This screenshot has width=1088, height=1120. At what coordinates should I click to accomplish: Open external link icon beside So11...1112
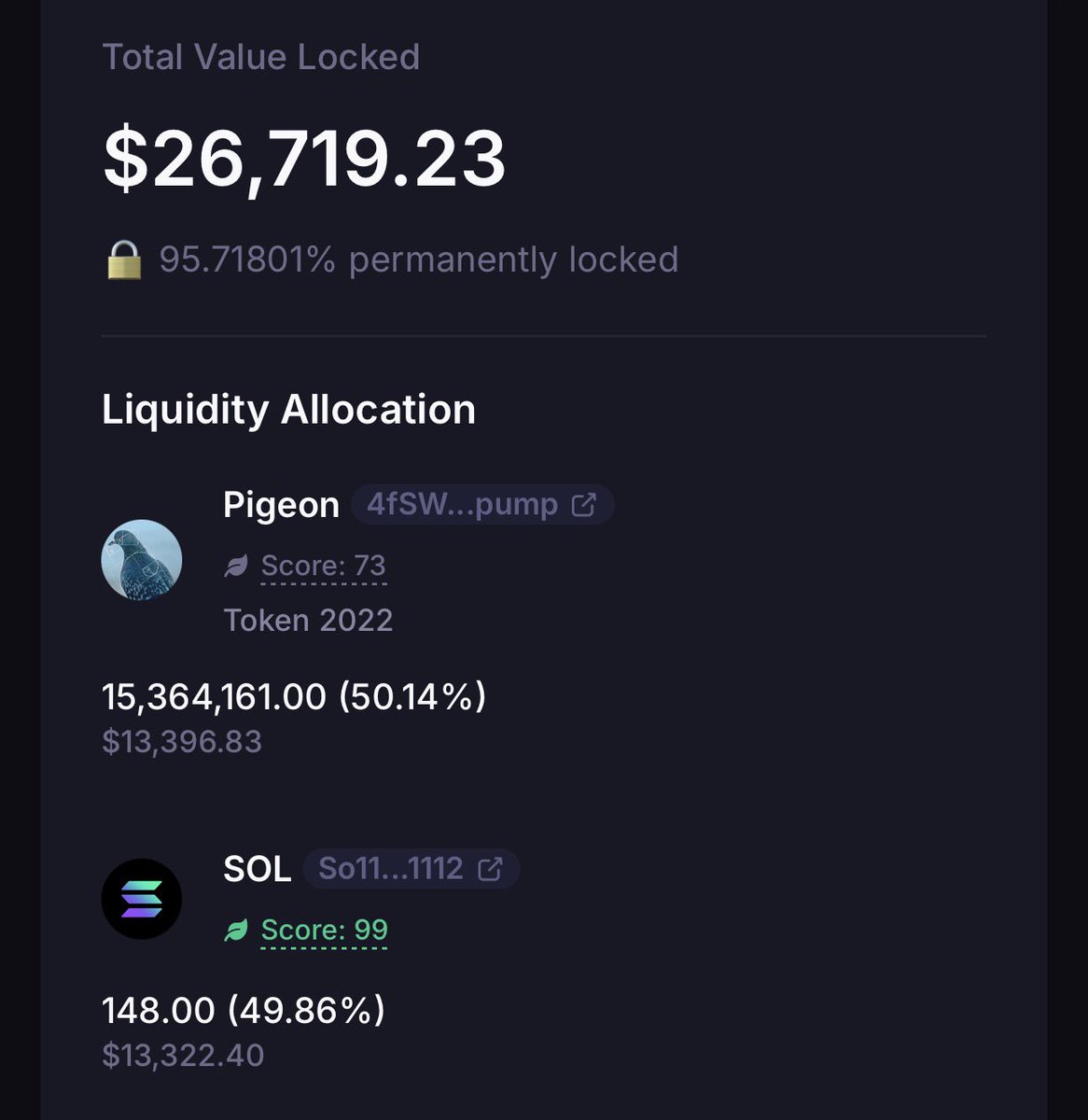point(490,869)
